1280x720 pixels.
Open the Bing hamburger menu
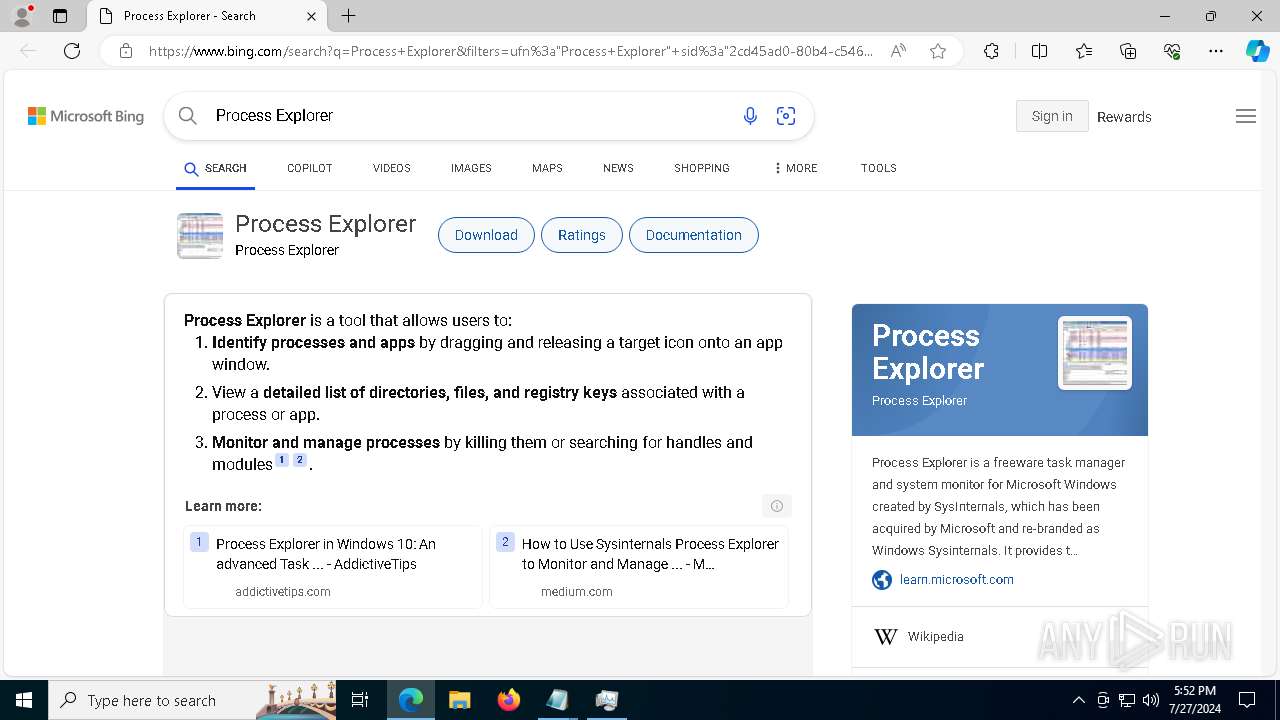(x=1245, y=116)
